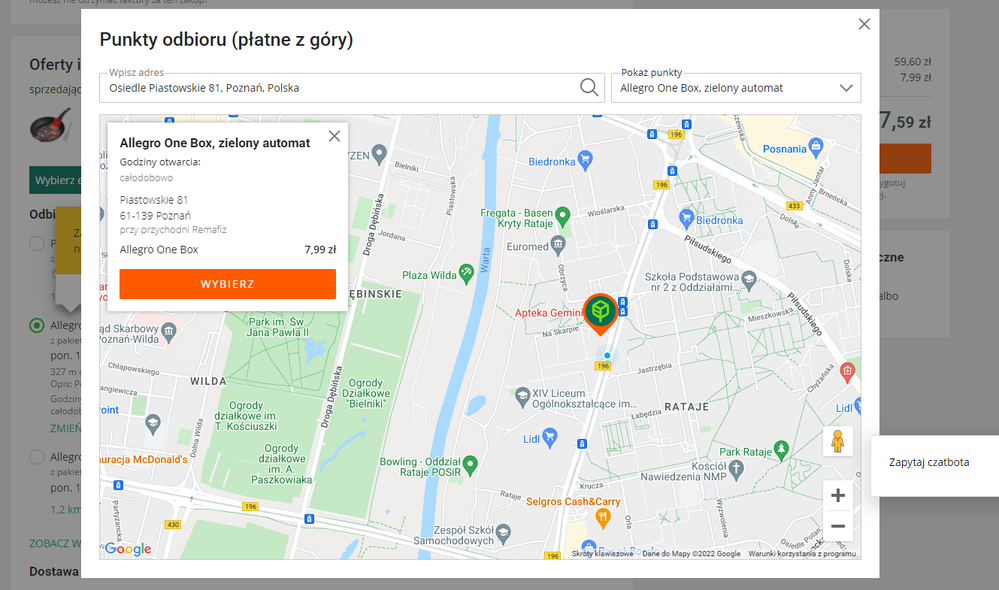Zoom in the map with plus button
Viewport: 999px width, 590px height.
tap(838, 495)
